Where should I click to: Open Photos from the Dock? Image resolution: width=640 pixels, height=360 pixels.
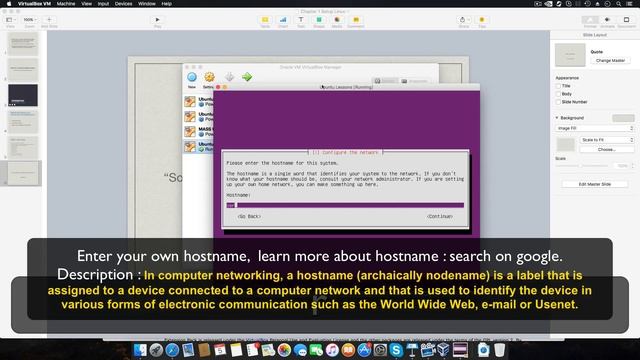284,350
